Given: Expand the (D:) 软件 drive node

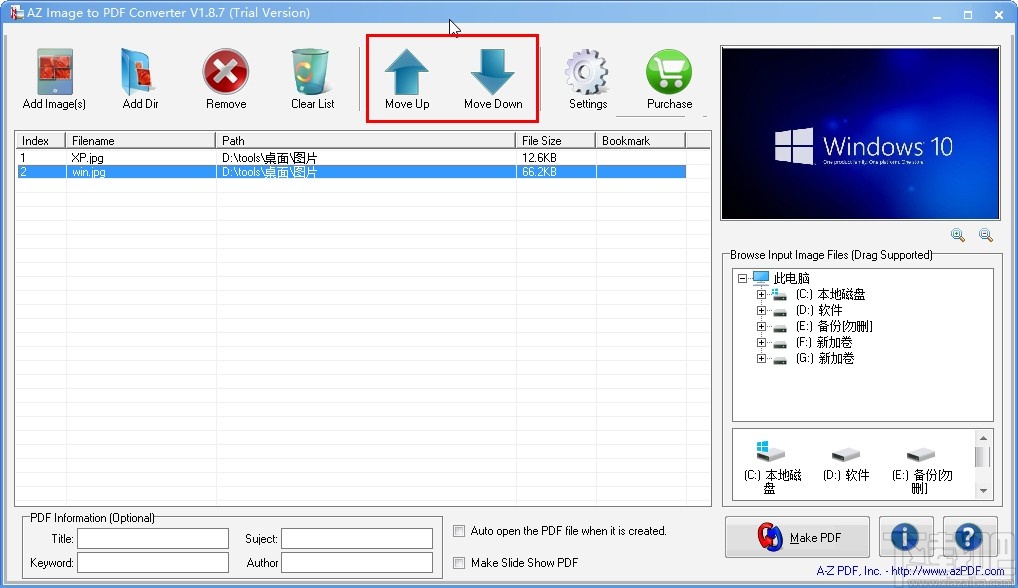Looking at the screenshot, I should 762,310.
